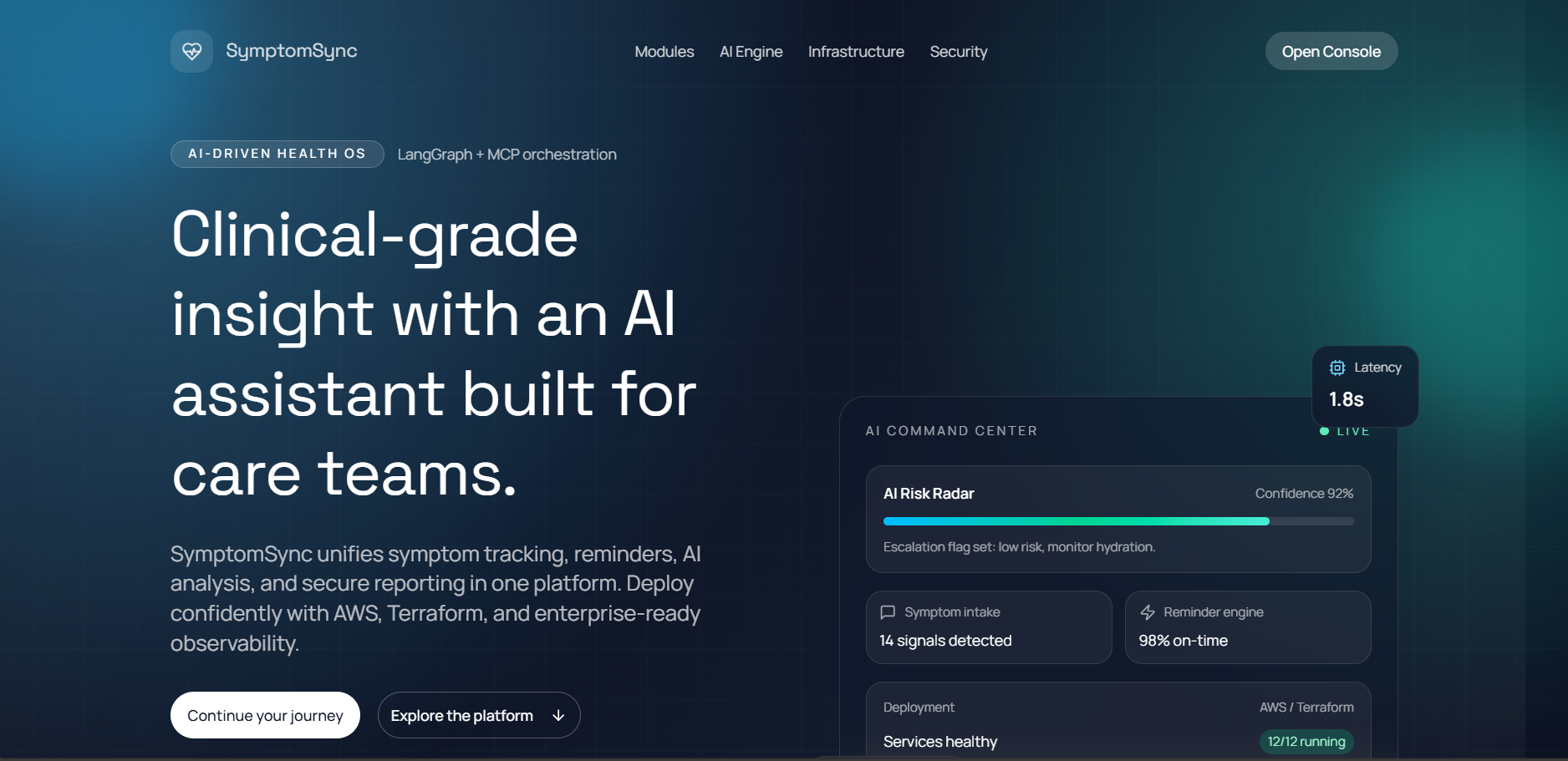Go to the Infrastructure nav item

[x=856, y=52]
